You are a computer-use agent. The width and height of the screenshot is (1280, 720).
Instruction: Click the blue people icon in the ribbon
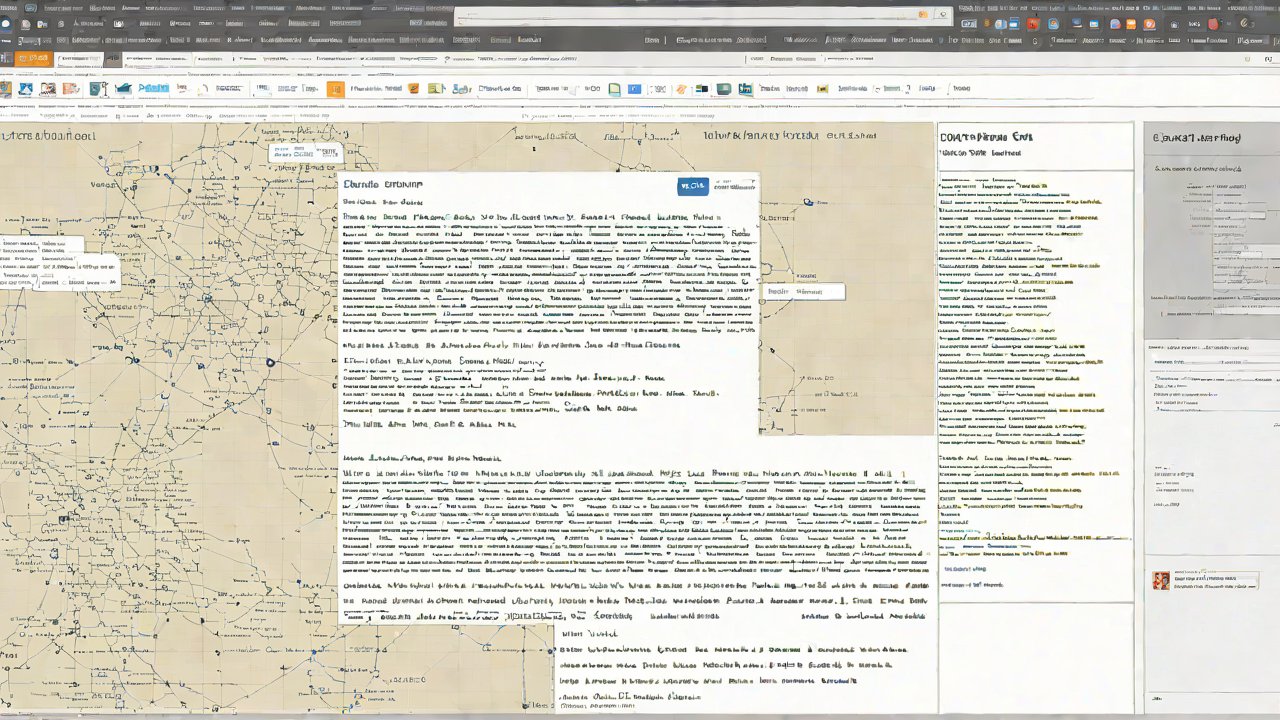coord(461,89)
